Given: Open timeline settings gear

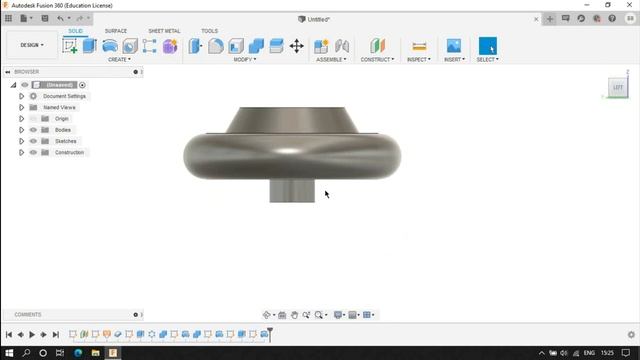Looking at the screenshot, I should 631,334.
